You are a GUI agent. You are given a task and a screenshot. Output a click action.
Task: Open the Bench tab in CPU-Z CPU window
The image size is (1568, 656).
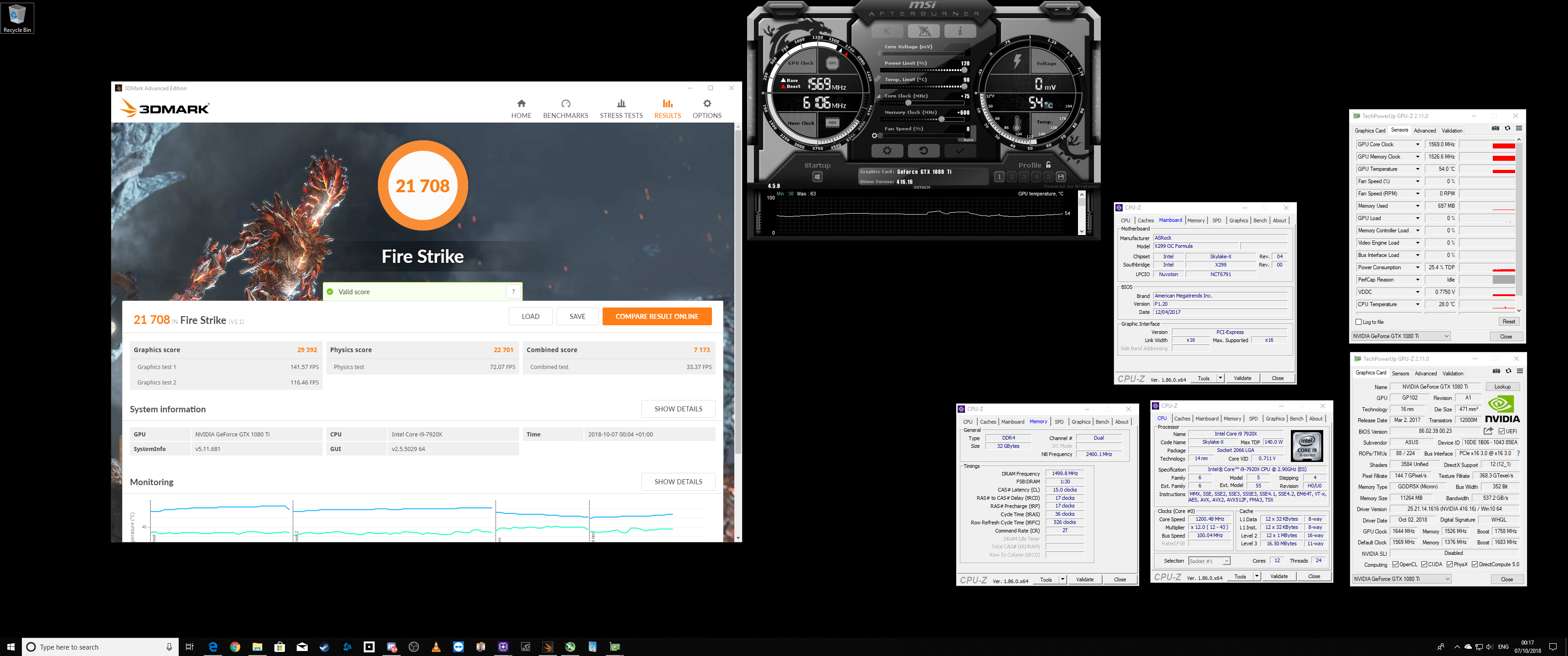click(x=1296, y=418)
